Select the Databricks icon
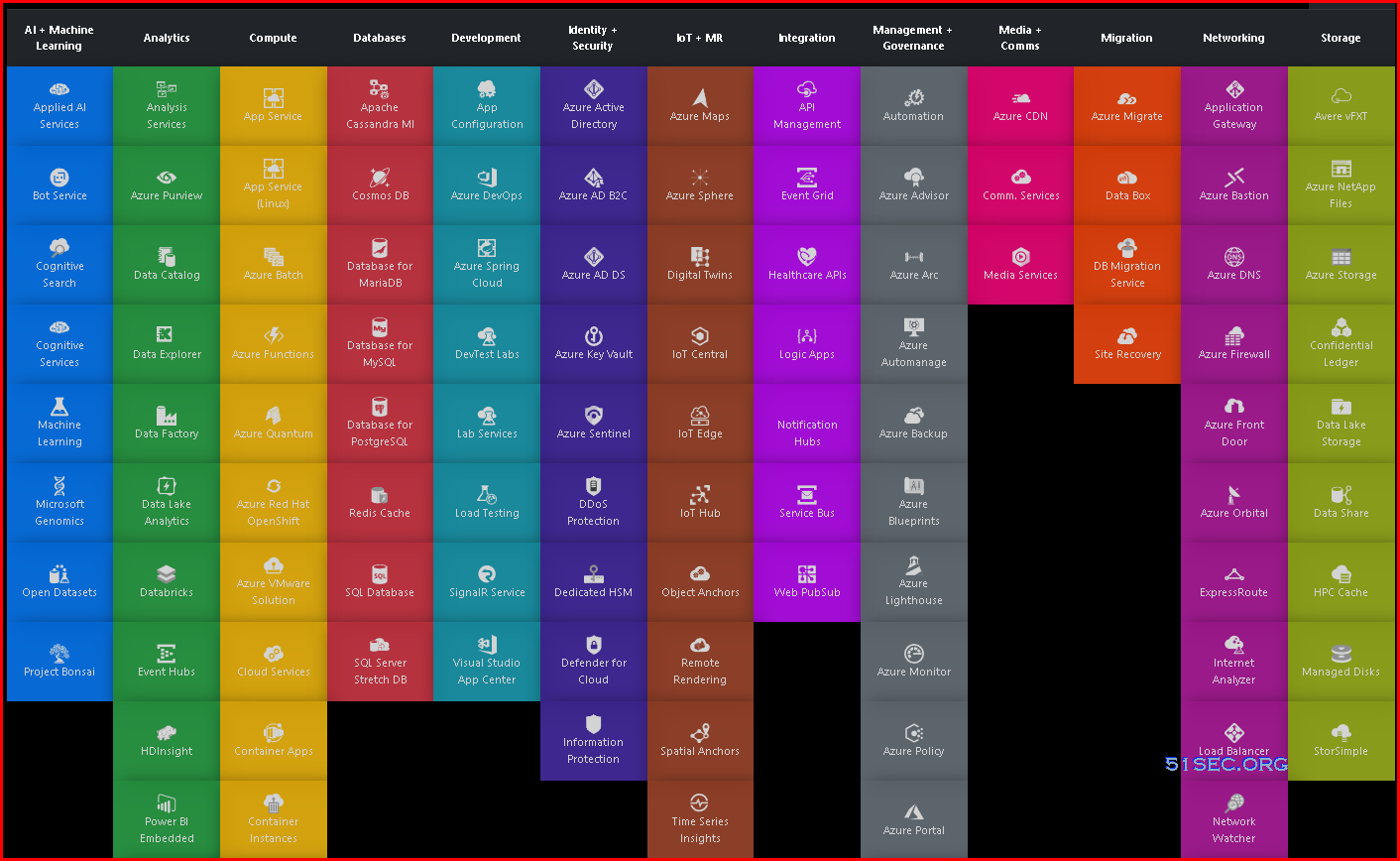 pos(167,574)
